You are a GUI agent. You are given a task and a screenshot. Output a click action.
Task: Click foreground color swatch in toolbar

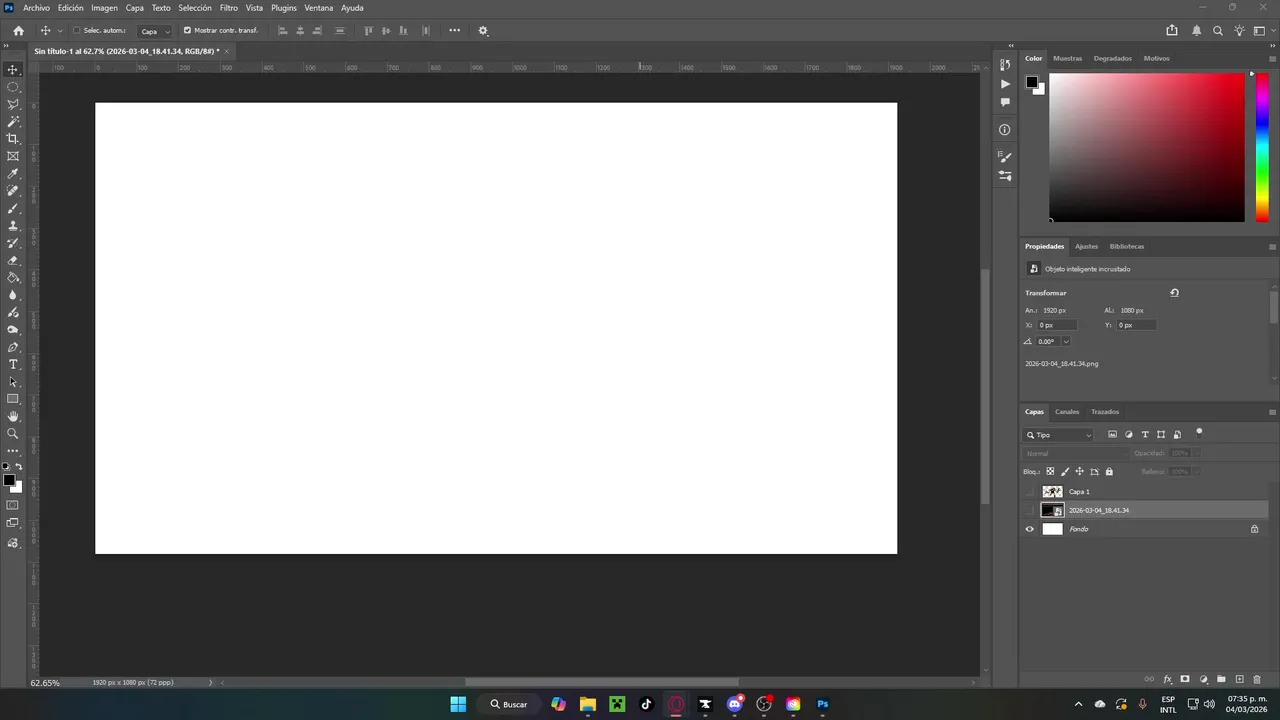[9, 481]
